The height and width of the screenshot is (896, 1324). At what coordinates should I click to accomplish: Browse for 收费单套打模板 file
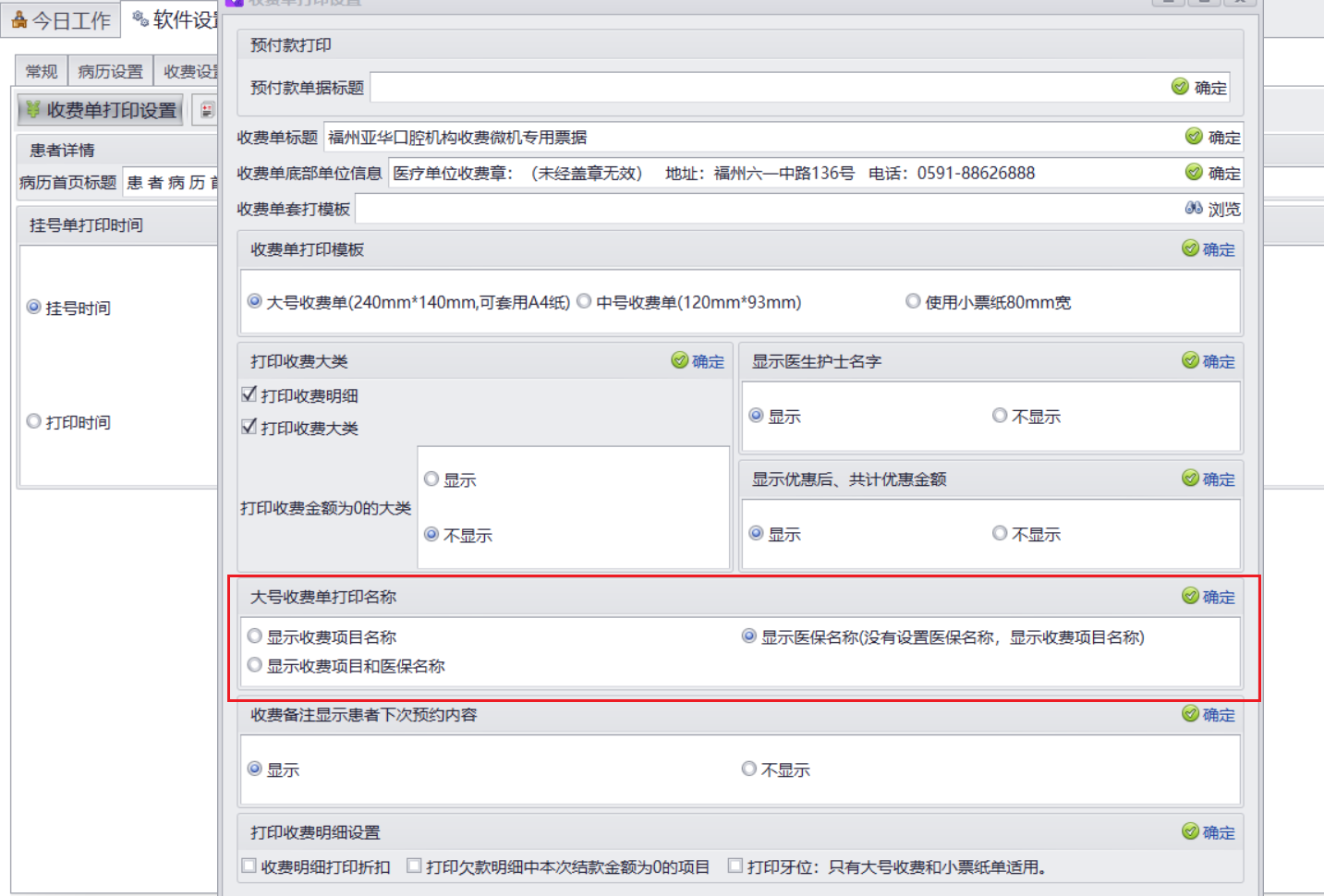[1213, 209]
